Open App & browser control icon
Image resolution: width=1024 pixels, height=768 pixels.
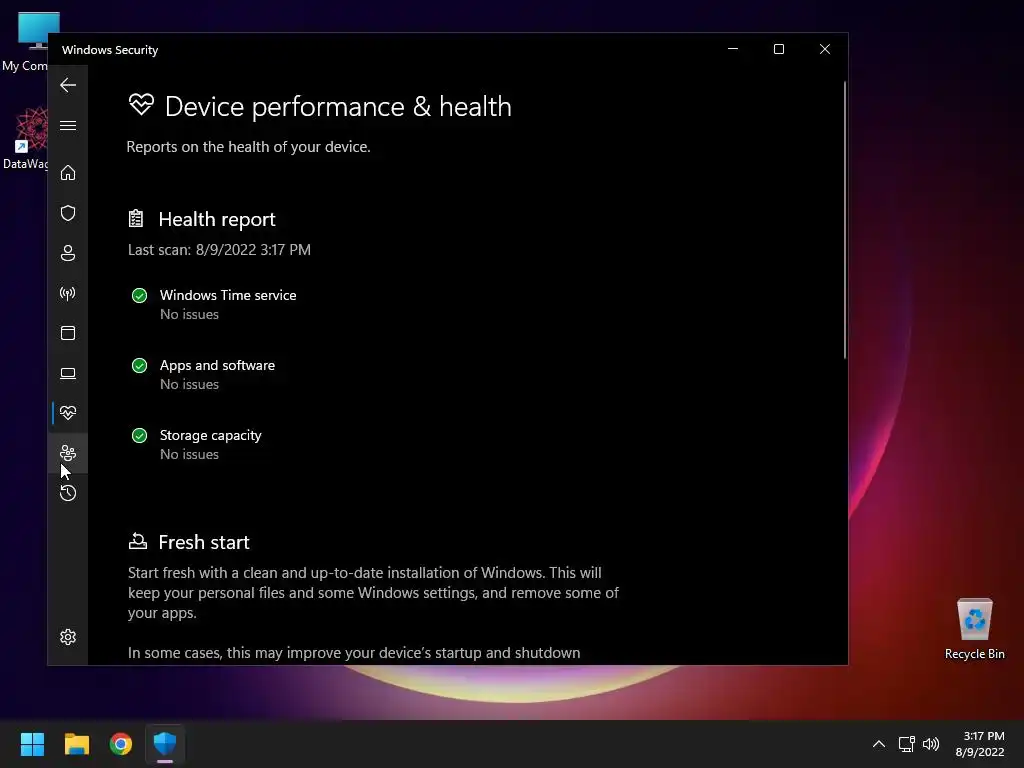click(x=68, y=333)
